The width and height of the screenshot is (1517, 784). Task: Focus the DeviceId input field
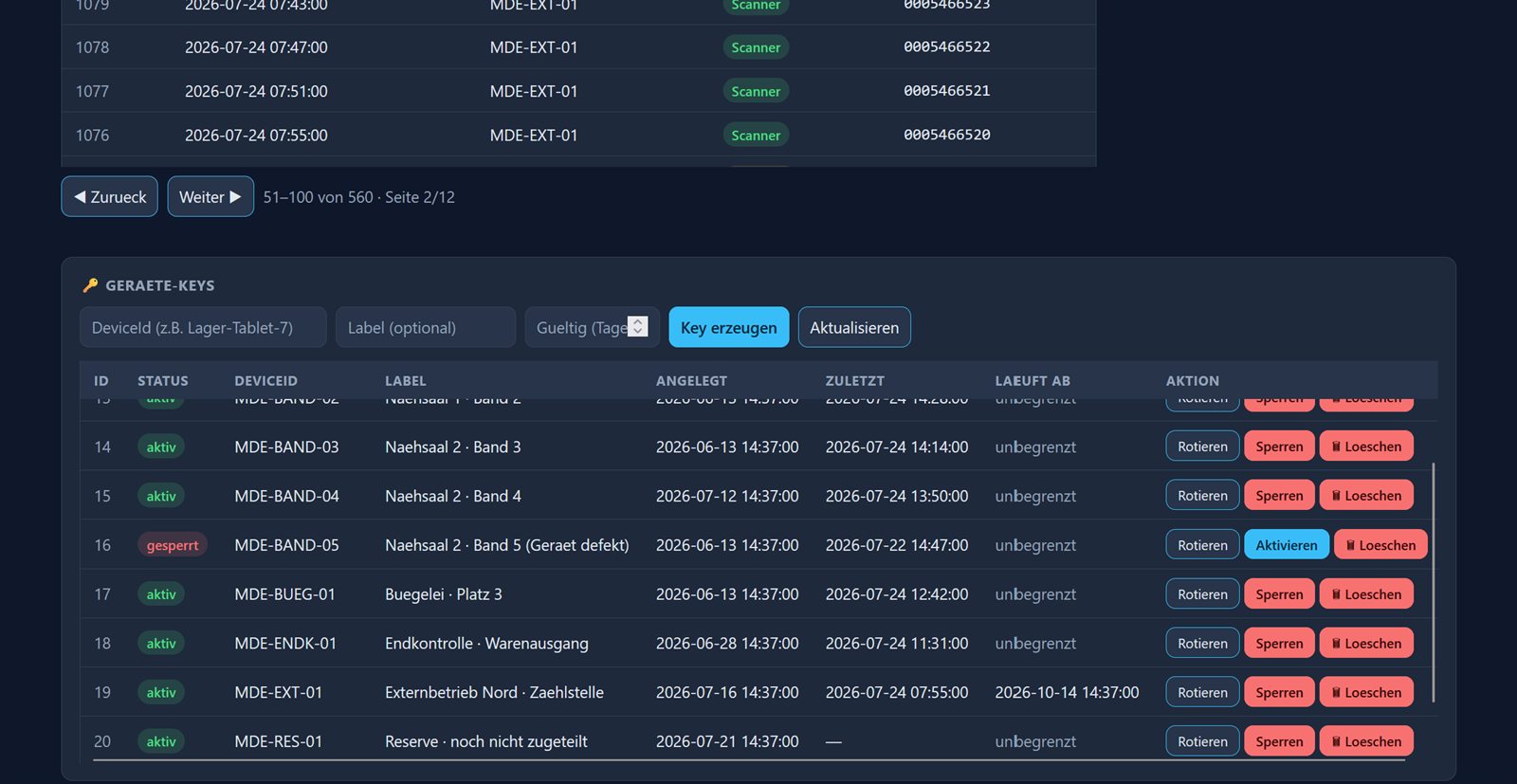(203, 327)
